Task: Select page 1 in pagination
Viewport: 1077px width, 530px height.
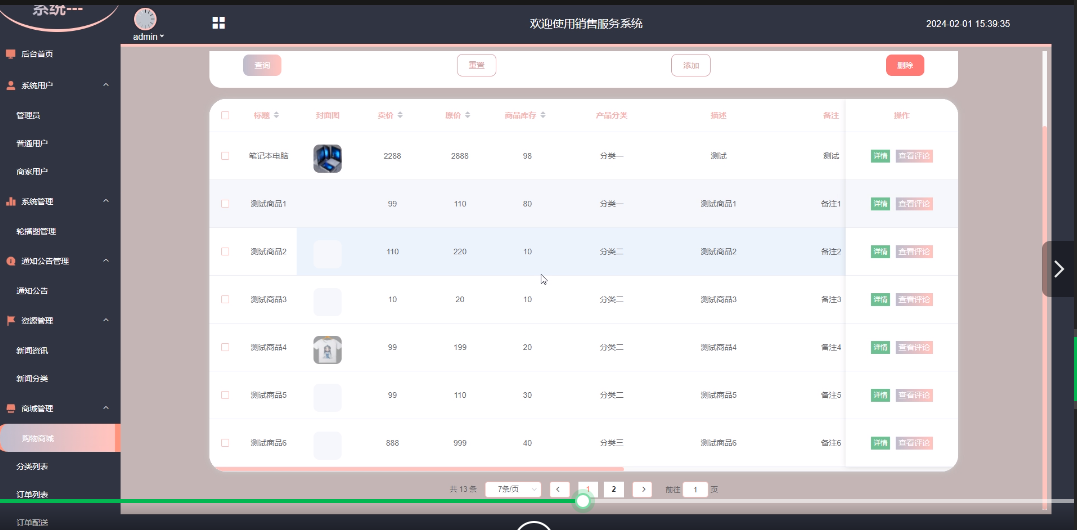Action: [588, 489]
